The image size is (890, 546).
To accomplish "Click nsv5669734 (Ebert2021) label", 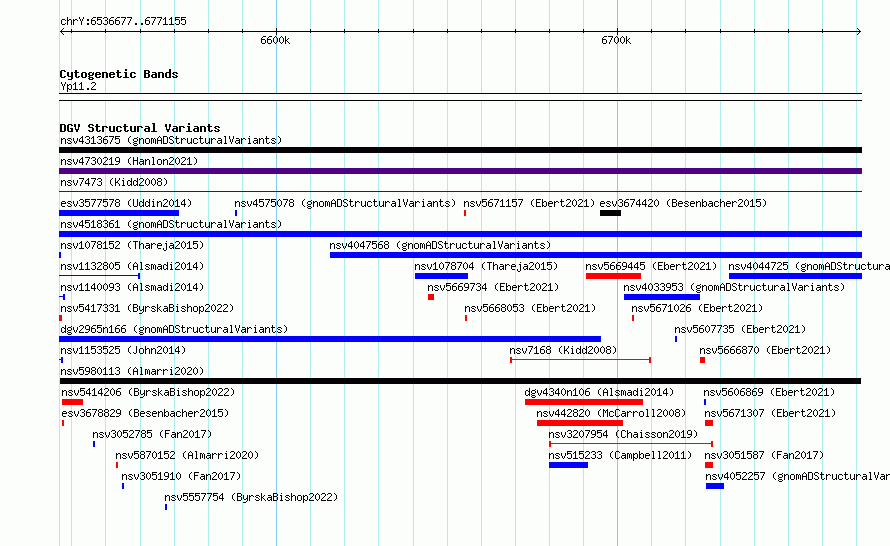I will tap(493, 287).
